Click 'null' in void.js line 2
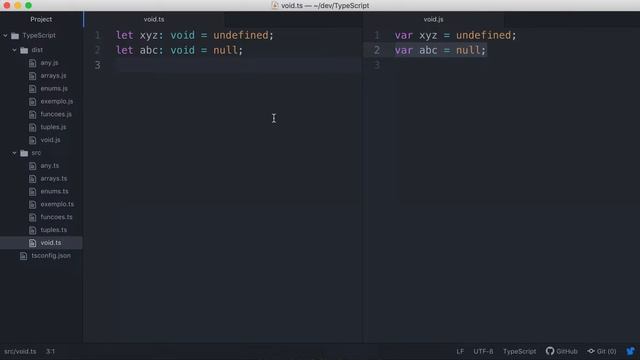The height and width of the screenshot is (360, 640). [x=468, y=50]
